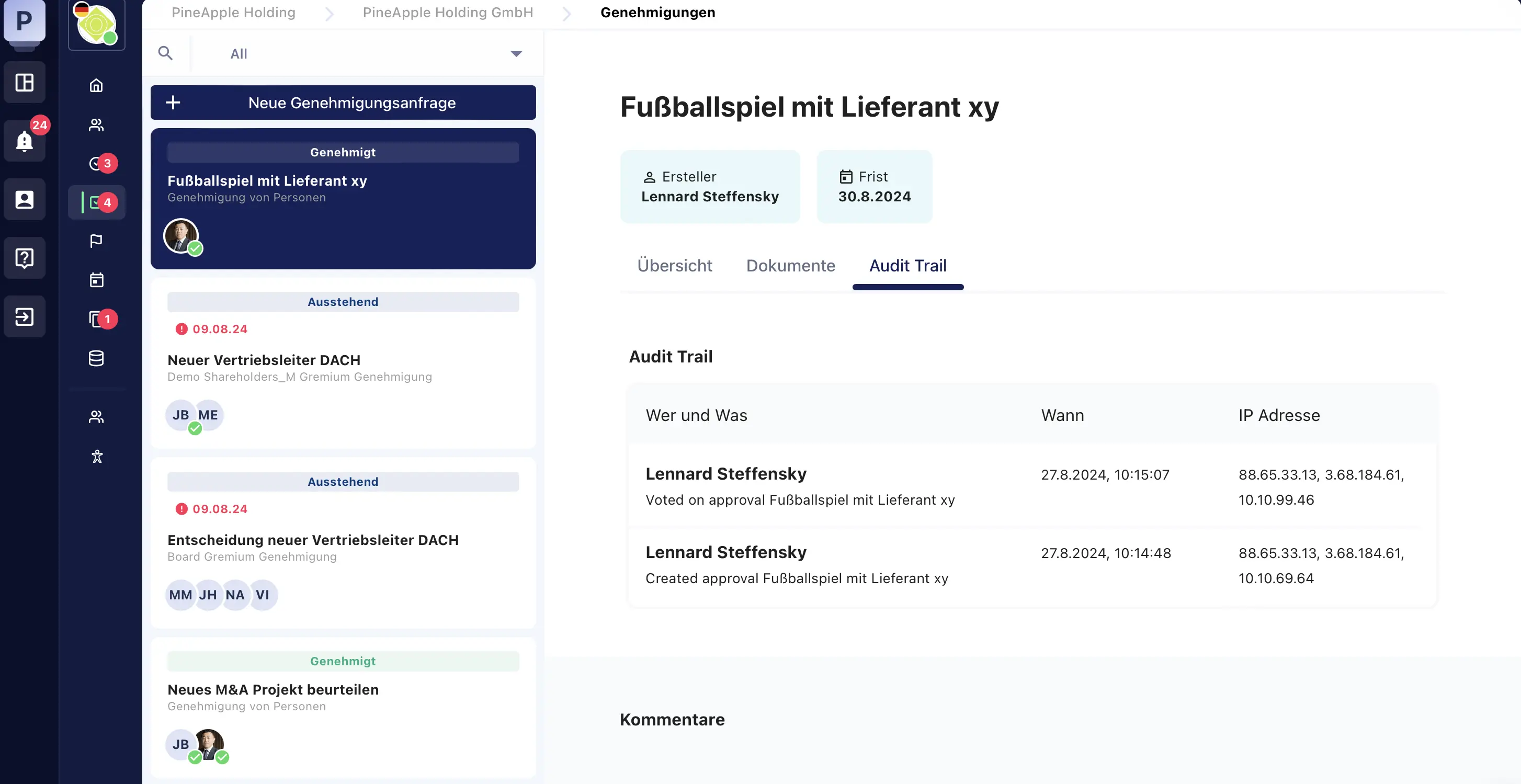1521x784 pixels.
Task: Click PineApple Holding GmbH breadcrumb
Action: [448, 13]
